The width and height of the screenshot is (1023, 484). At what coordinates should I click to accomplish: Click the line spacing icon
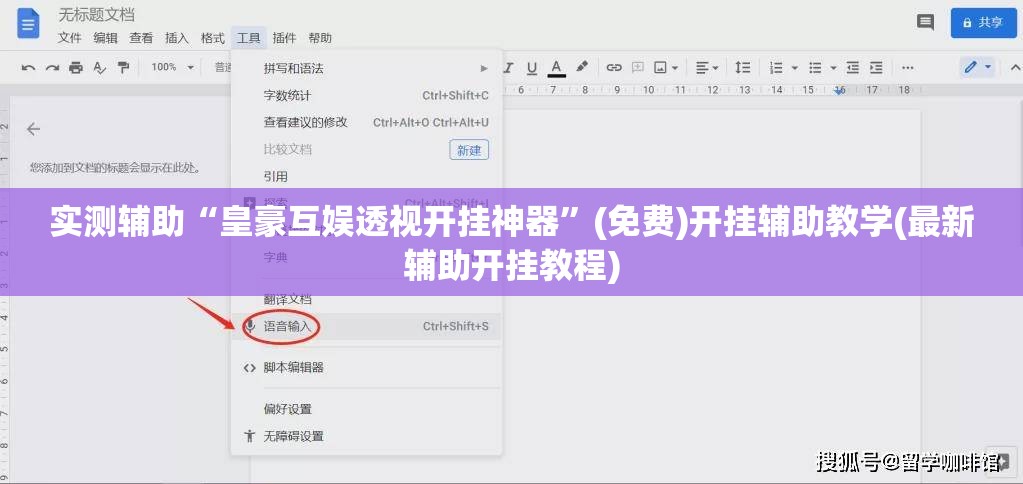742,67
